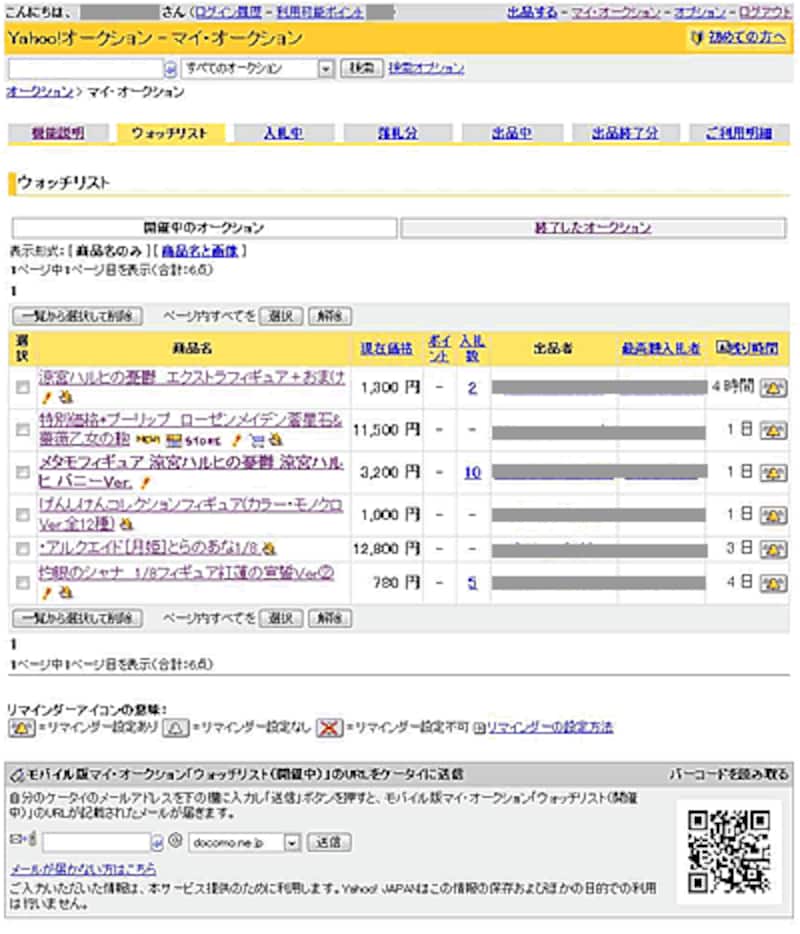Switch view to 商品名と画像

point(200,251)
